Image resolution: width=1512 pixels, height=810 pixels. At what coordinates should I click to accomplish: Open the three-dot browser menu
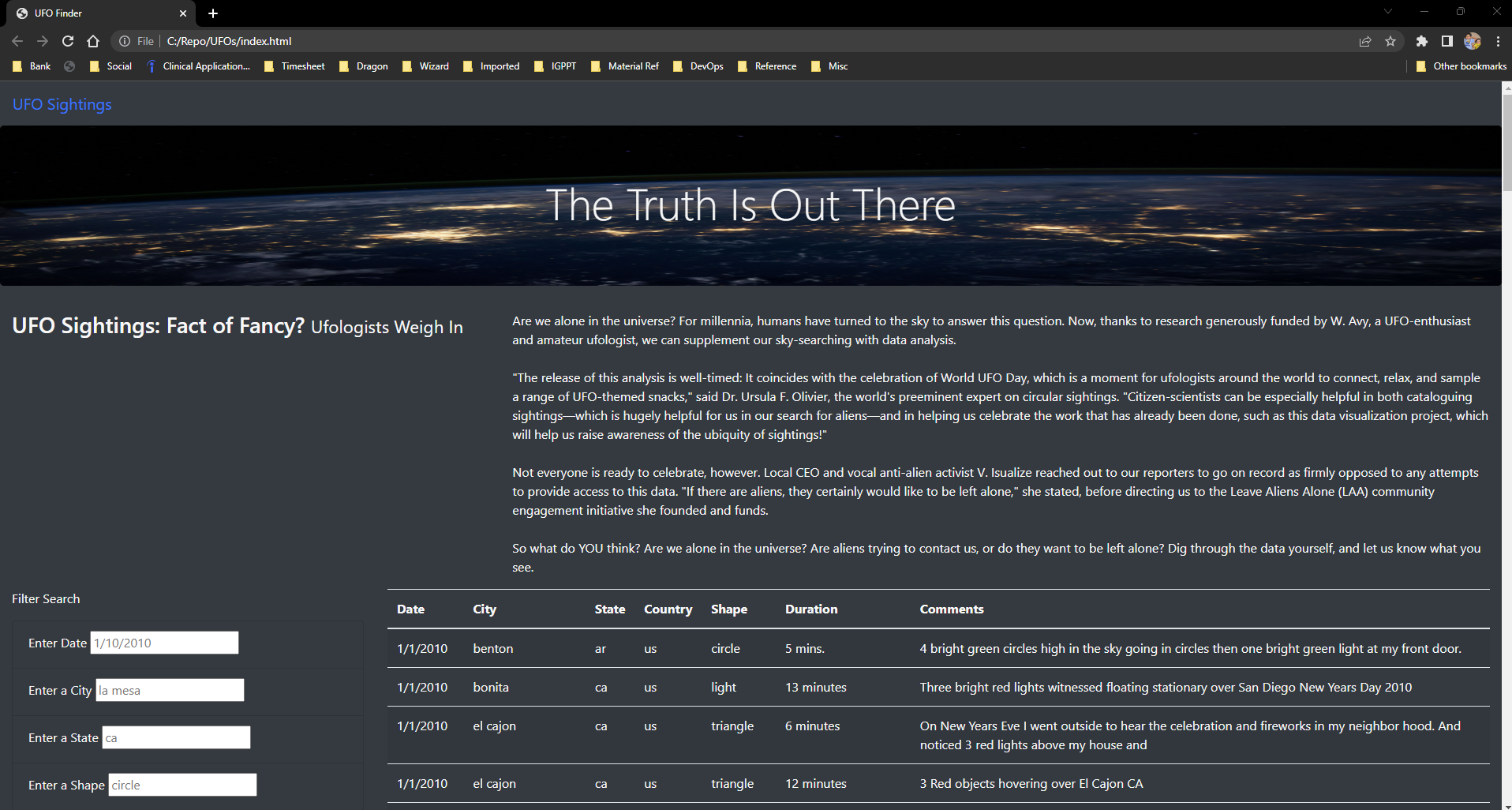[1499, 41]
